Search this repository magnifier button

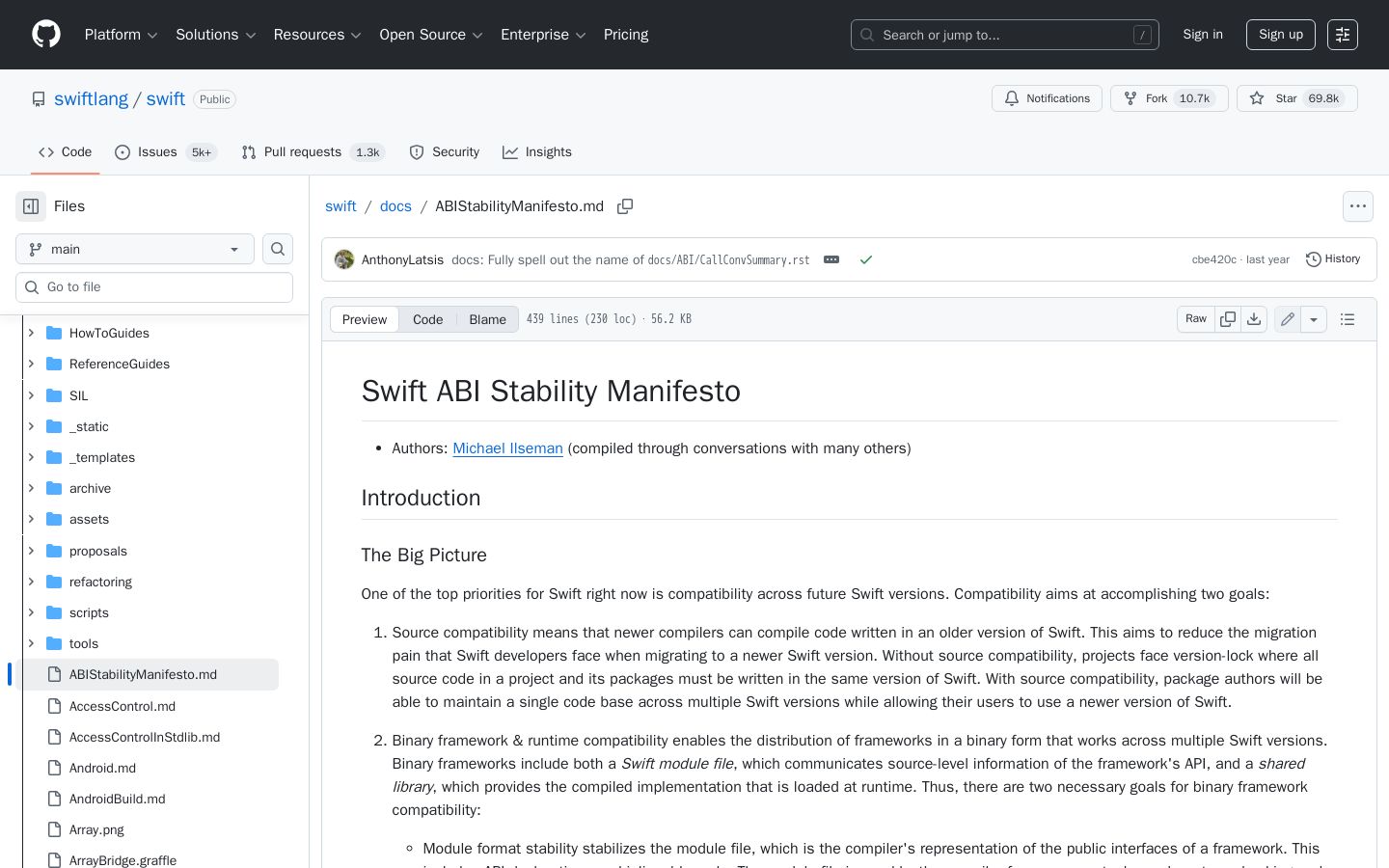tap(278, 249)
